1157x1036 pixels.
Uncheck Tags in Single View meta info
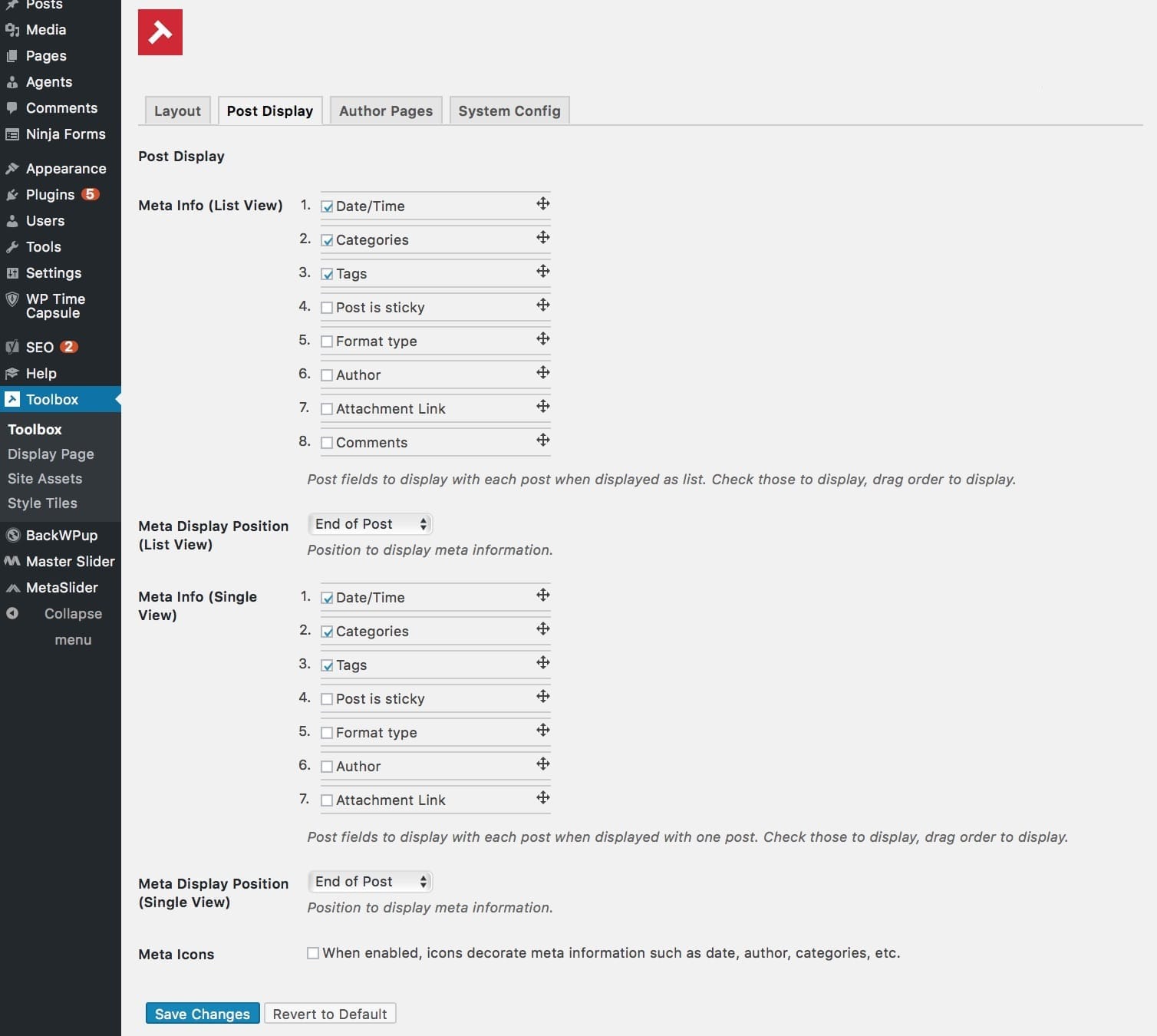pyautogui.click(x=327, y=665)
